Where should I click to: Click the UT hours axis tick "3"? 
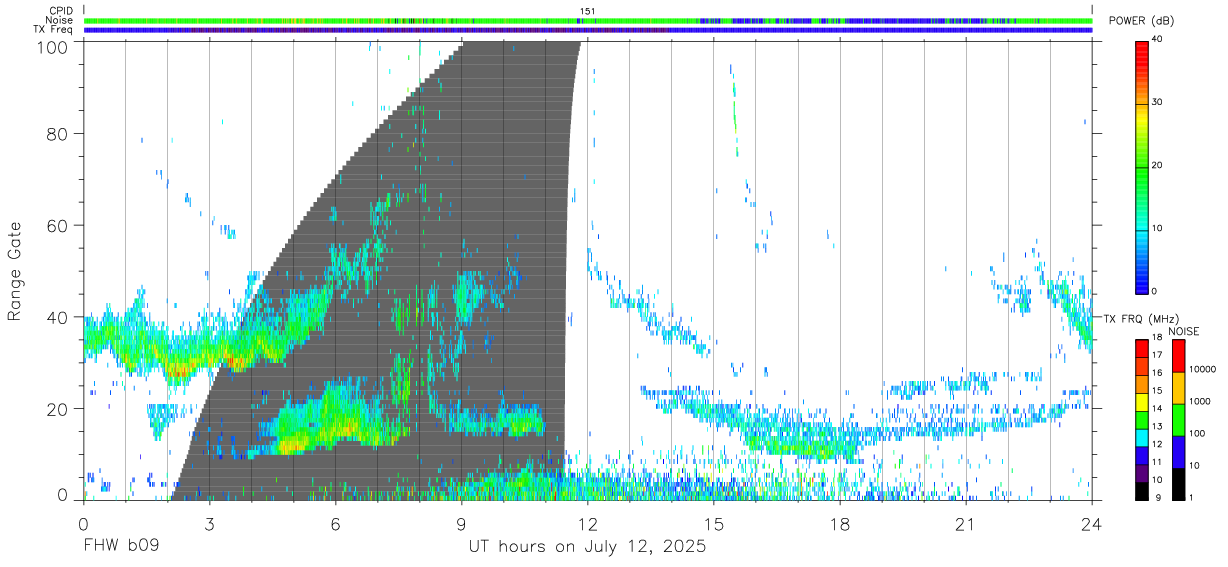coord(209,523)
